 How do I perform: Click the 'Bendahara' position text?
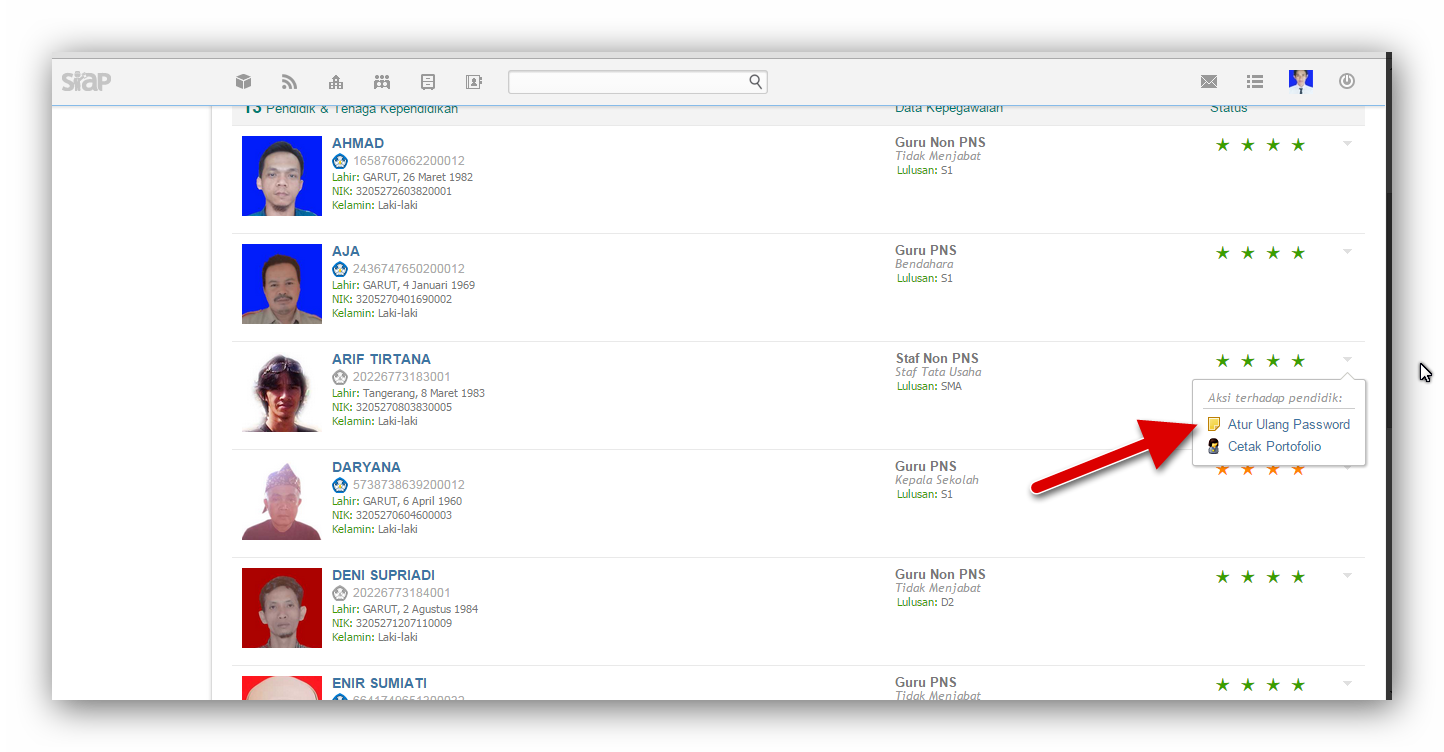click(x=924, y=264)
